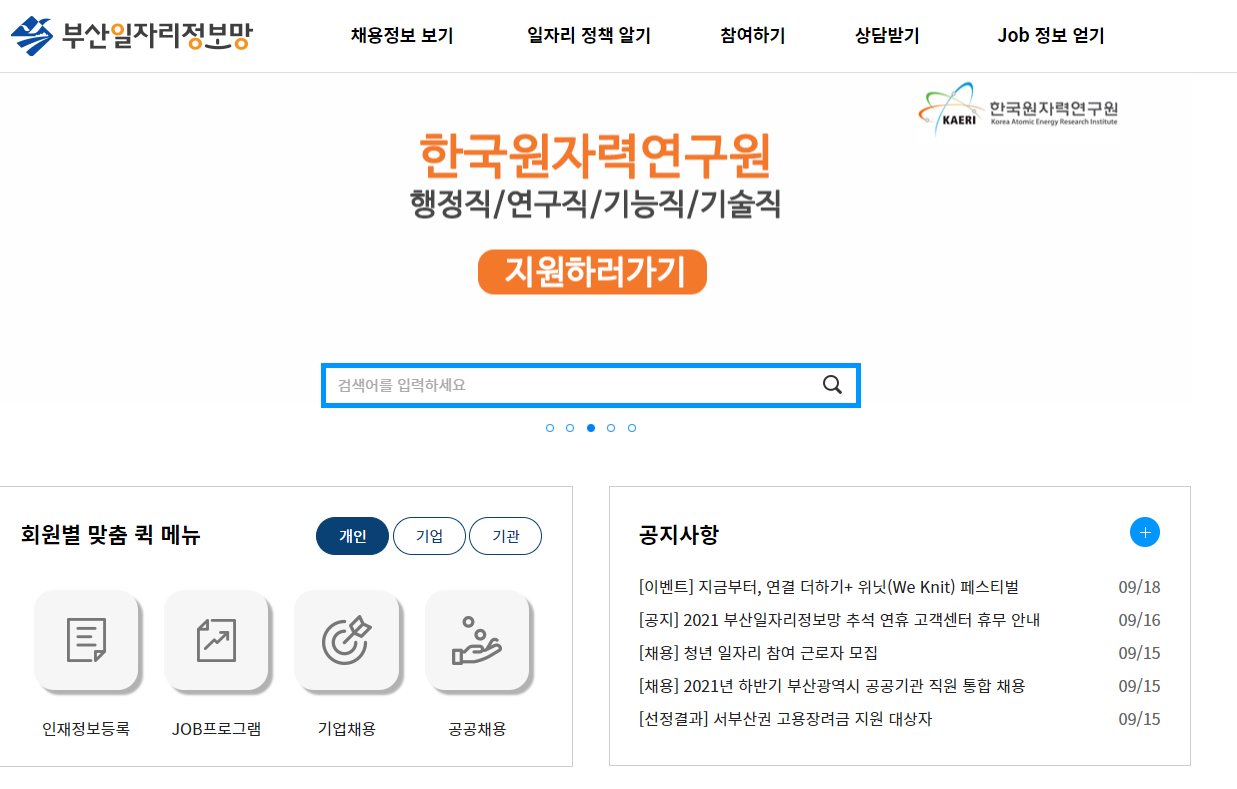1237x789 pixels.
Task: Go to the fifth banner slide dot
Action: (632, 428)
